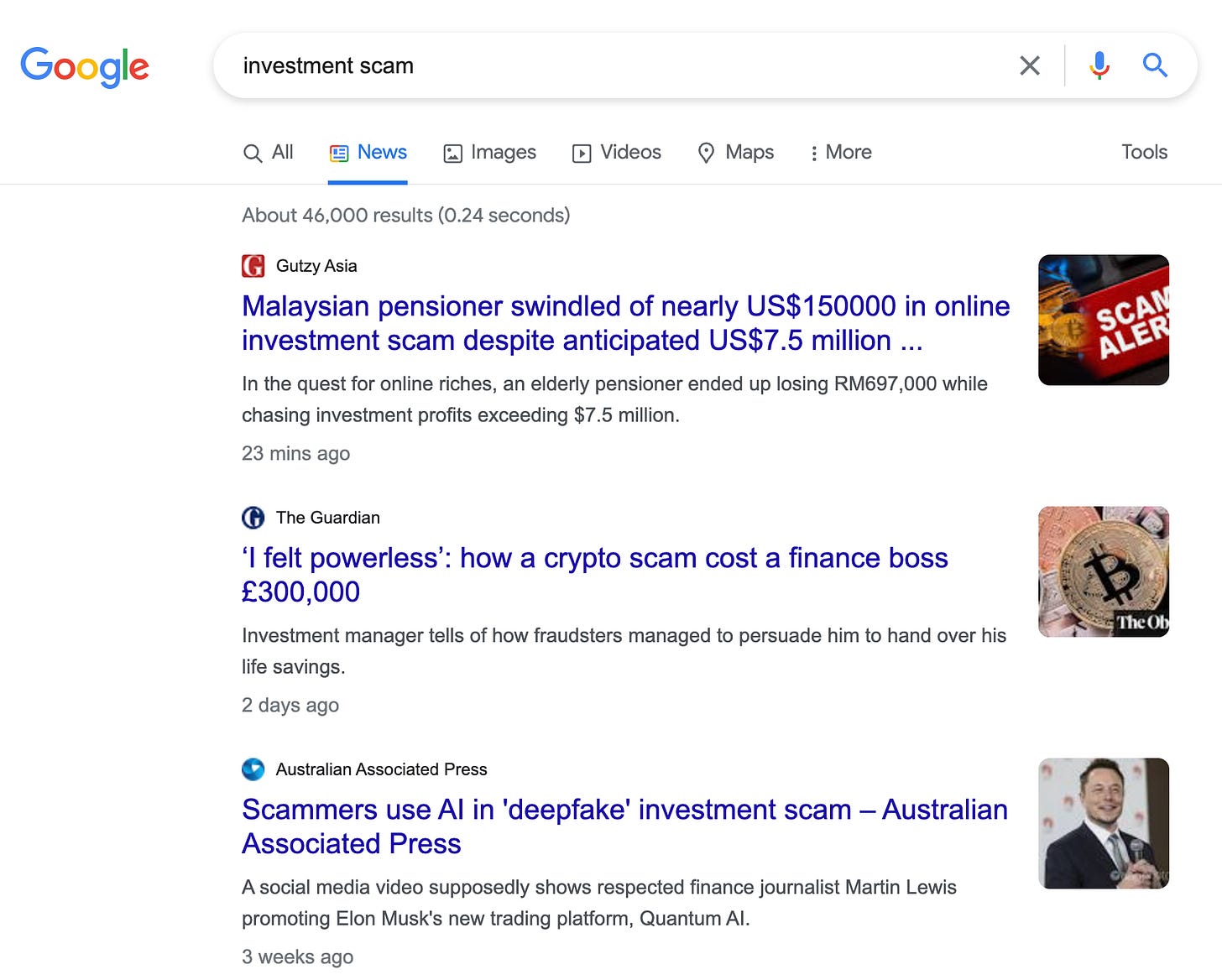Viewport: 1222px width, 980px height.
Task: Click the '3 weeks ago' timestamp
Action: coord(297,957)
